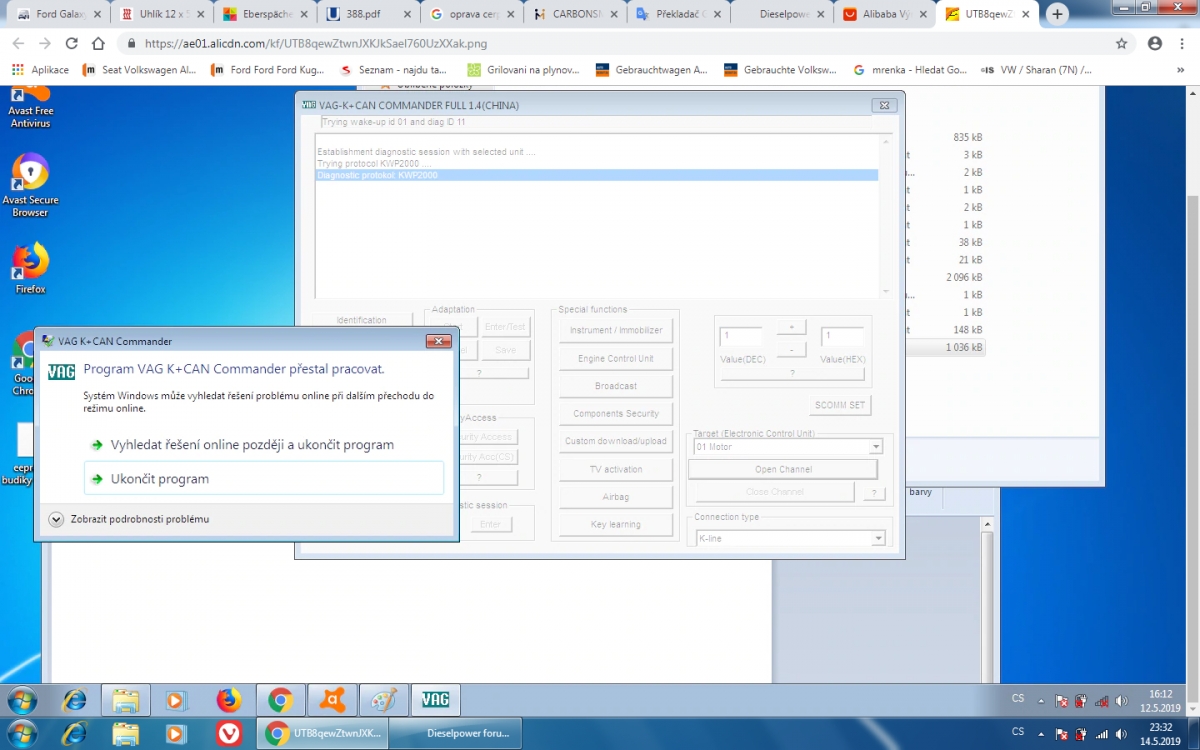Viewport: 1200px width, 750px height.
Task: Expand Zobrazit podrobnosti problému details
Action: [57, 519]
